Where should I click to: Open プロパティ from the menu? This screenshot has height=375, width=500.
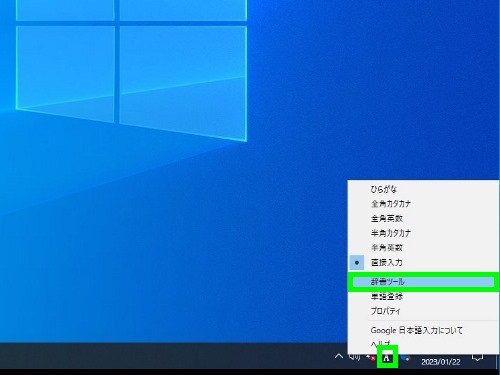pyautogui.click(x=423, y=311)
